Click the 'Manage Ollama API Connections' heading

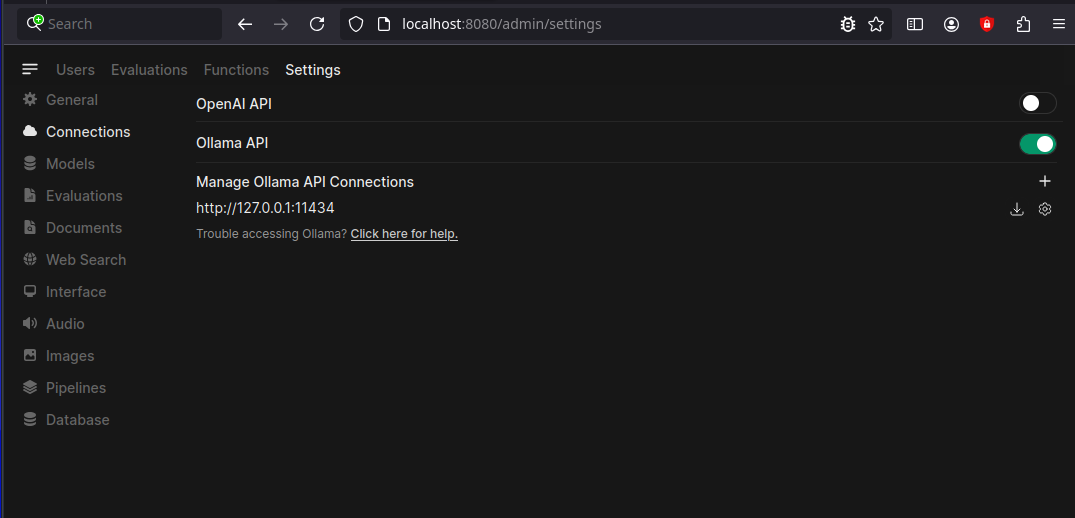tap(305, 182)
